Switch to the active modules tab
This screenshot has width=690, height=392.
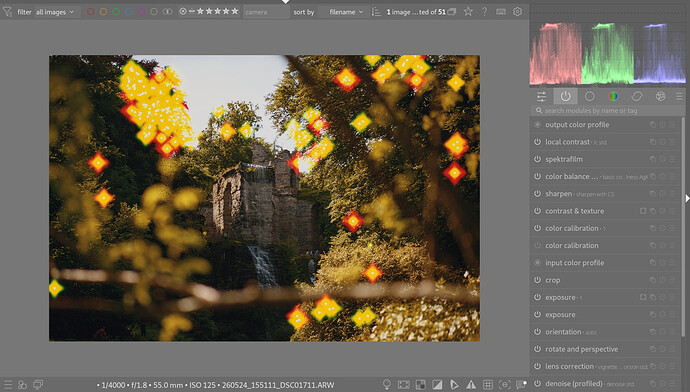coord(565,96)
